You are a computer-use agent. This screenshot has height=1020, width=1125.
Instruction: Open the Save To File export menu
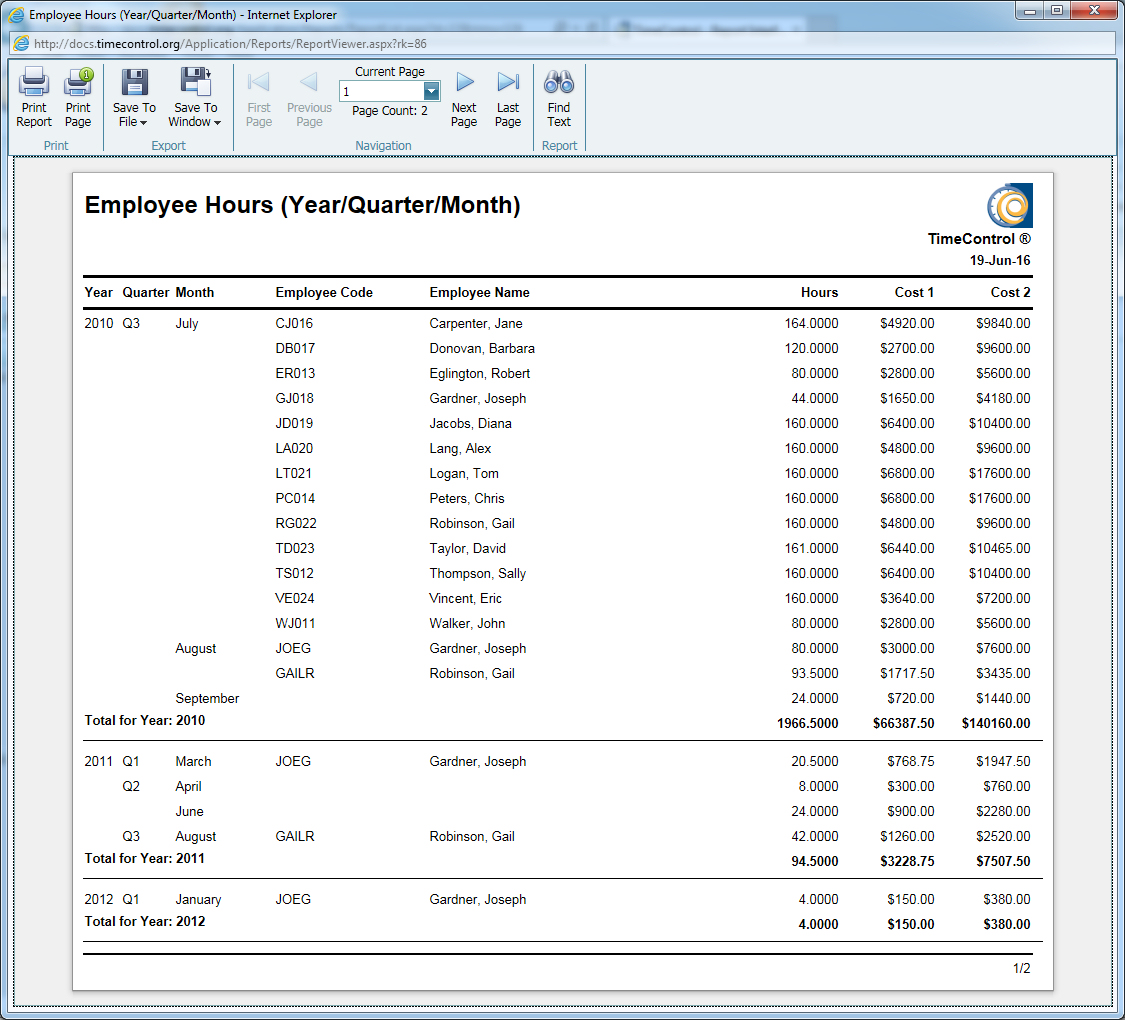point(133,98)
